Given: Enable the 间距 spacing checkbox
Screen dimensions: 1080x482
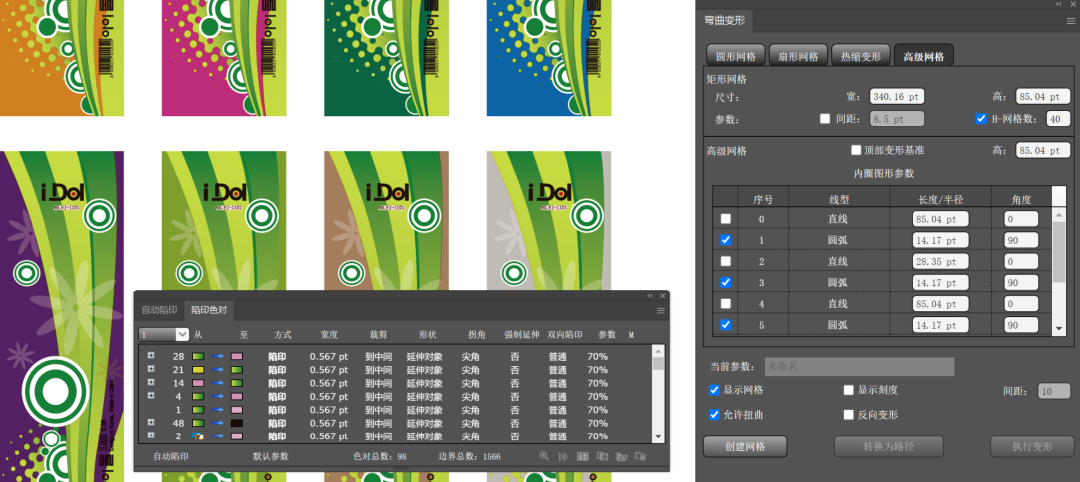Looking at the screenshot, I should tap(825, 118).
